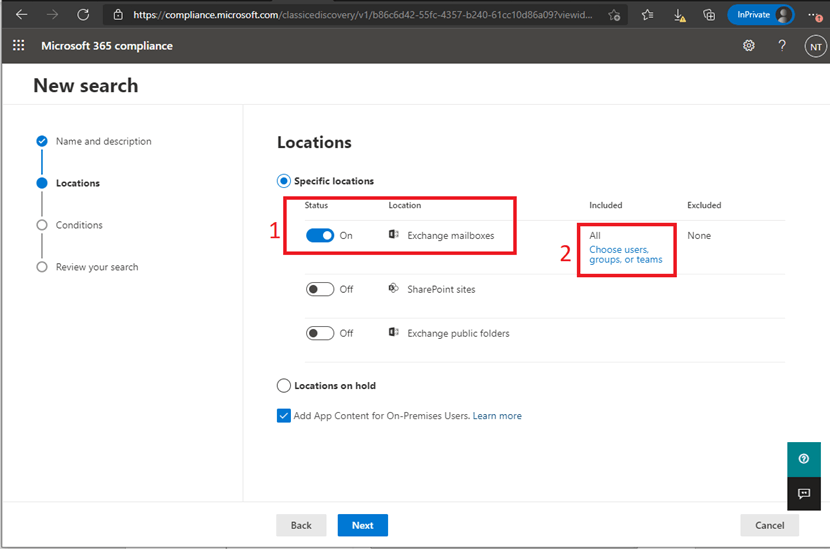Click the Exchange mailboxes icon
This screenshot has height=549, width=830.
pos(393,235)
